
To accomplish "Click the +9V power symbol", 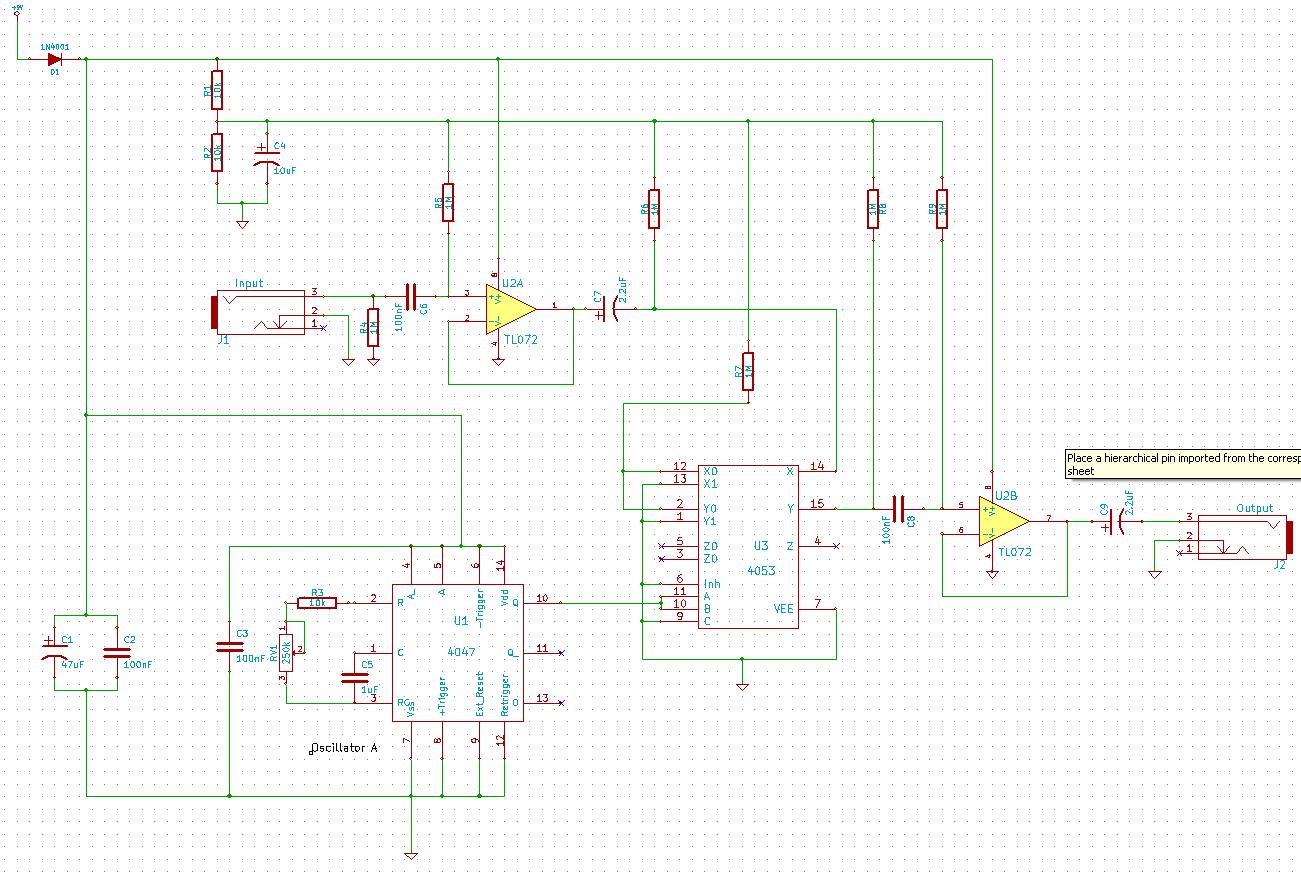I will coord(17,9).
